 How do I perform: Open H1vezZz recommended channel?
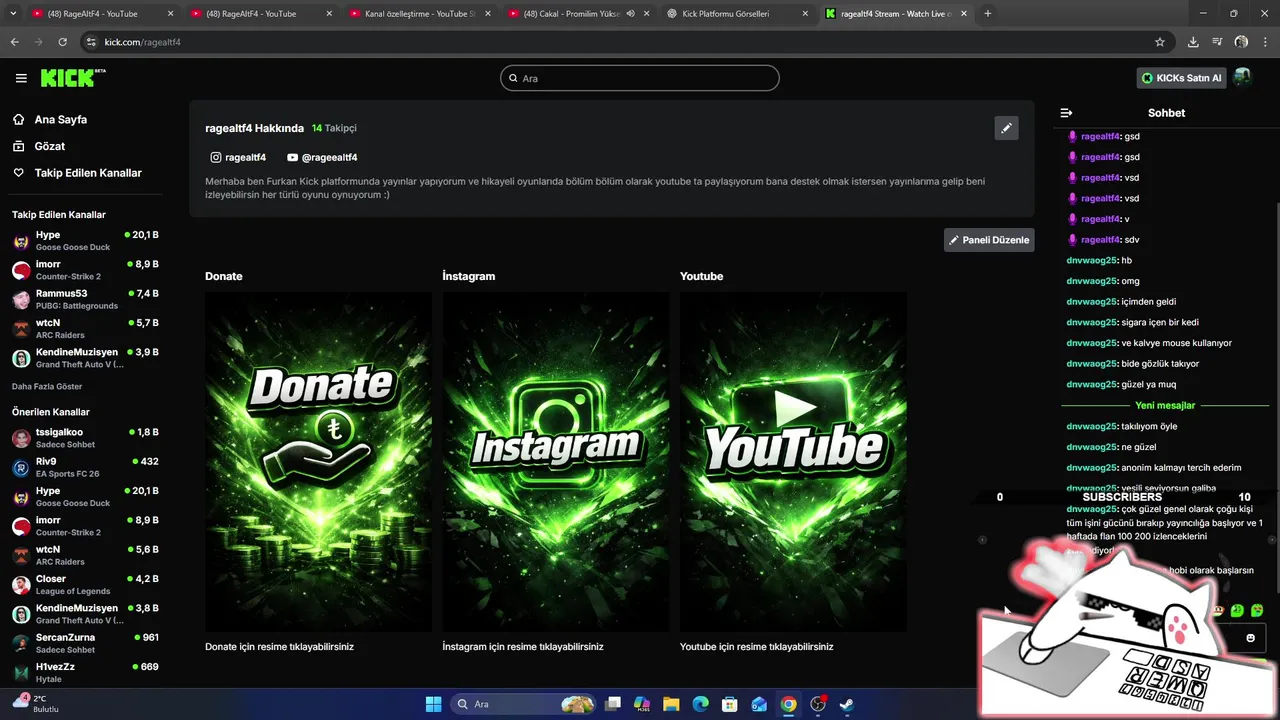(x=85, y=672)
